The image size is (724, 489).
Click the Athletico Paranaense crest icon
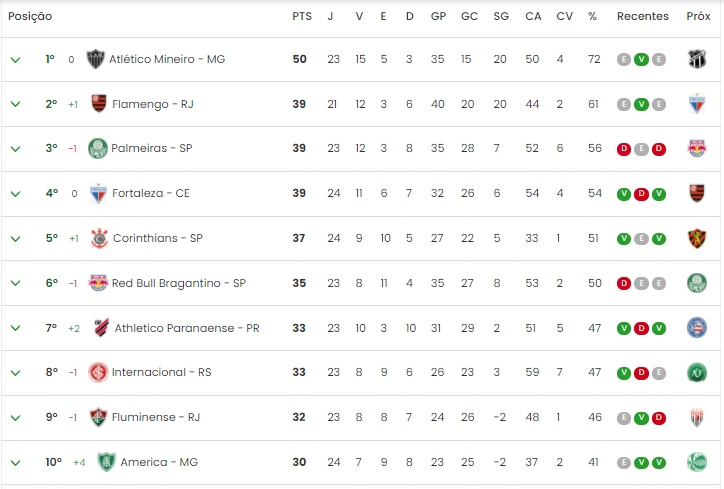[101, 328]
